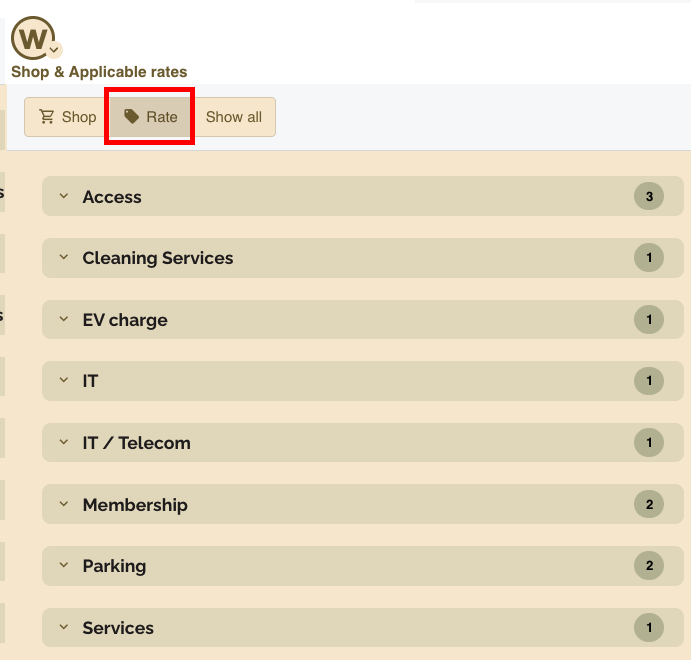This screenshot has height=660, width=691.
Task: Click the Membership count badge showing 2
Action: [648, 505]
